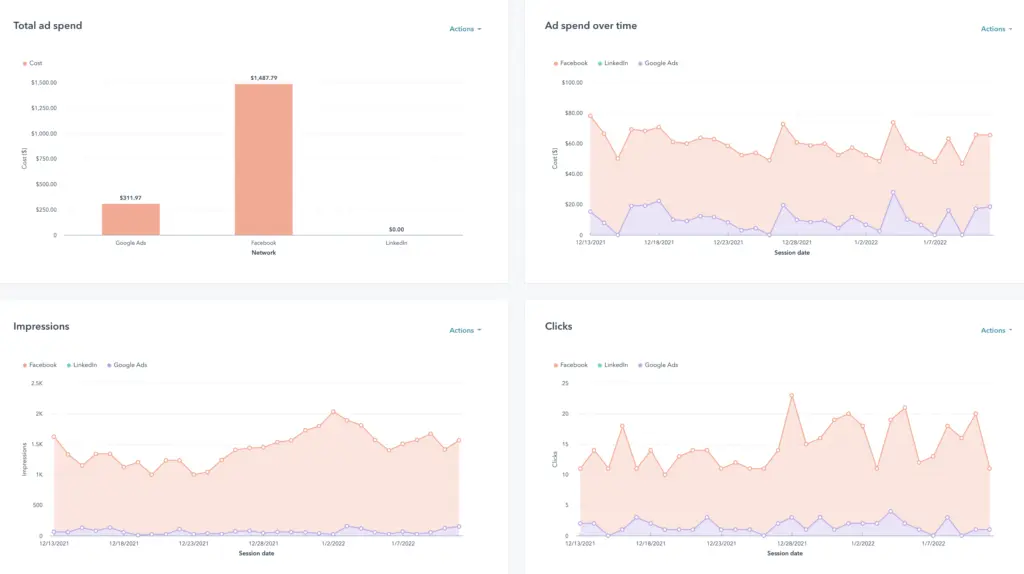Image resolution: width=1024 pixels, height=574 pixels.
Task: Toggle Cost legend in Total ad spend
Action: pos(33,63)
